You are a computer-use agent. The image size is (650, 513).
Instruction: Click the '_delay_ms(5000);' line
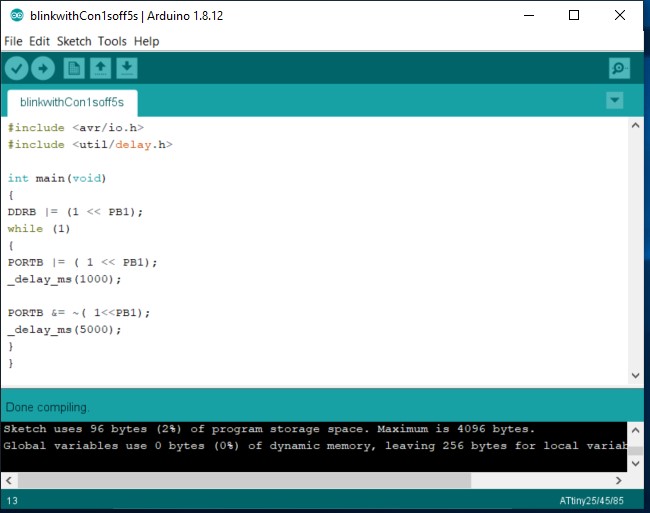pyautogui.click(x=64, y=330)
